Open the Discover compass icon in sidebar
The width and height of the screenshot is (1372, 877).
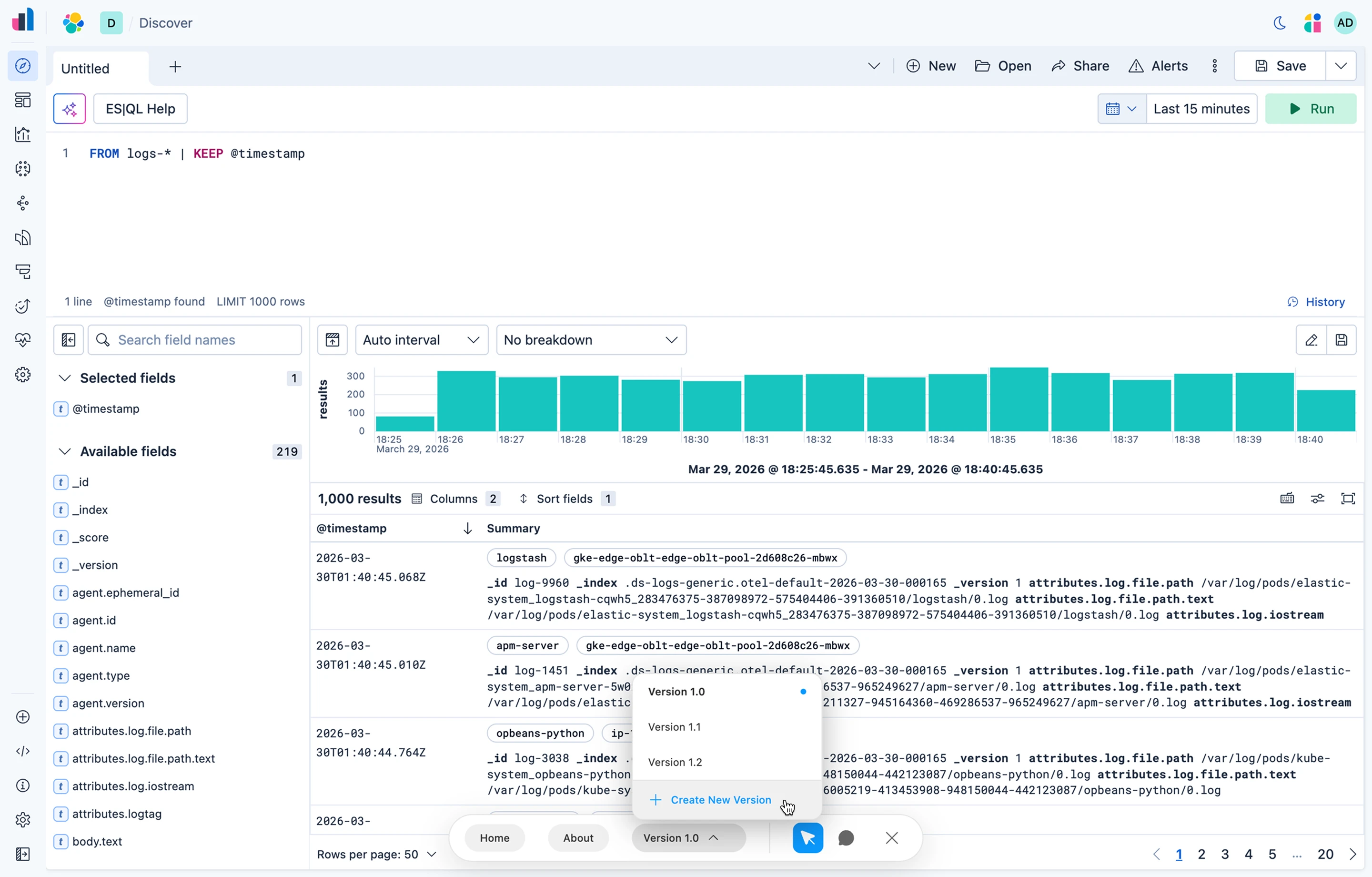pos(23,66)
